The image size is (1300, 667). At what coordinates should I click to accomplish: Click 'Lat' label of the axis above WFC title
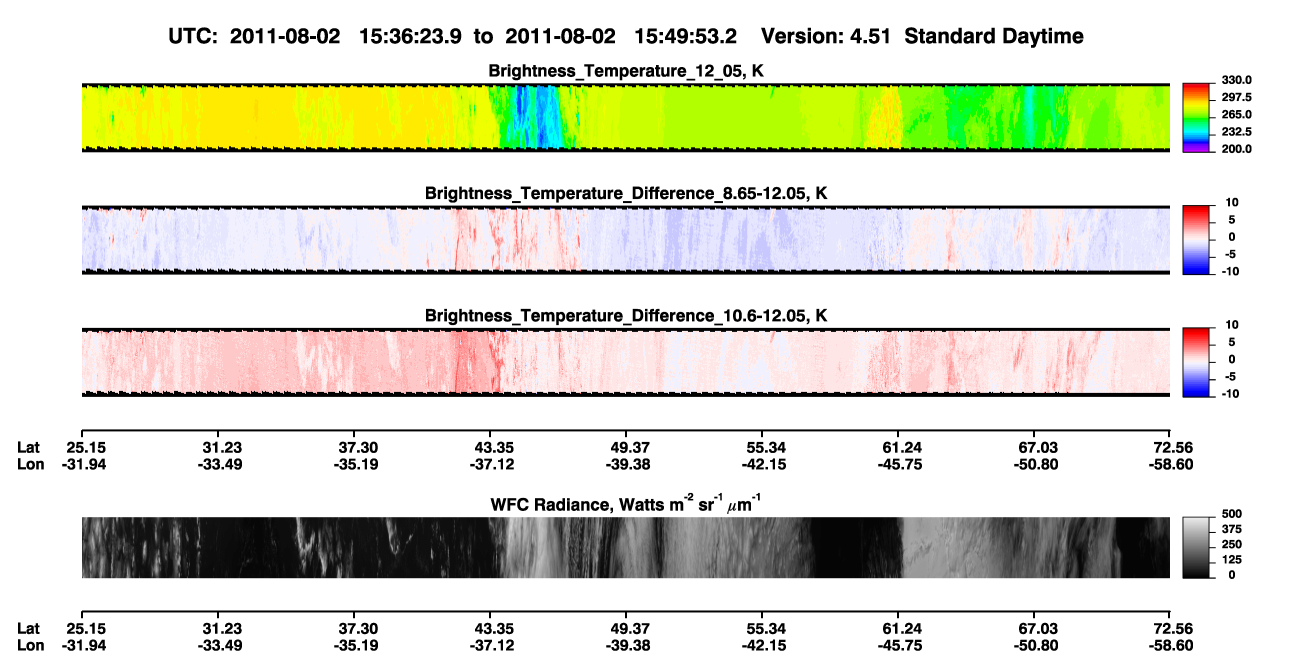tap(29, 447)
